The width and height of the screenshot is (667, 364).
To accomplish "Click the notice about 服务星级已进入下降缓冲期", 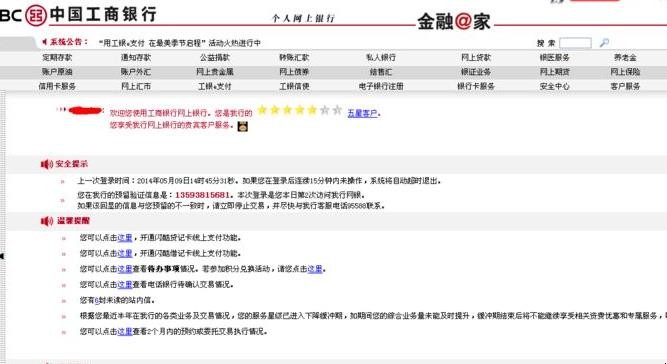I will [x=373, y=316].
